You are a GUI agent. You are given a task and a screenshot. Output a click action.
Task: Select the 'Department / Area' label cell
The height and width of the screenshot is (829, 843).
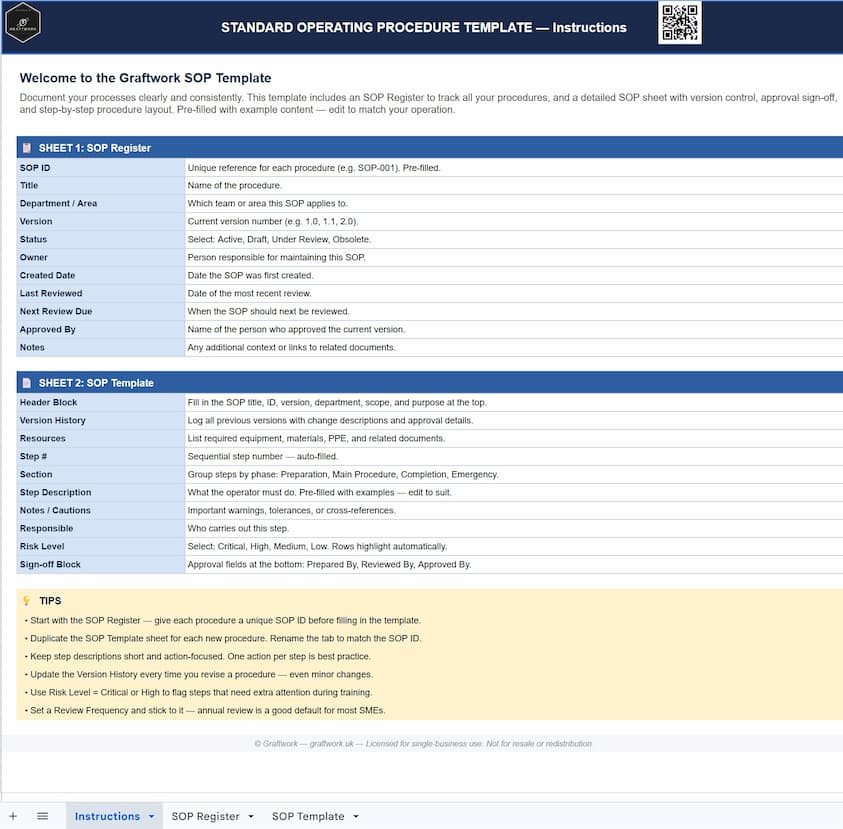[101, 203]
